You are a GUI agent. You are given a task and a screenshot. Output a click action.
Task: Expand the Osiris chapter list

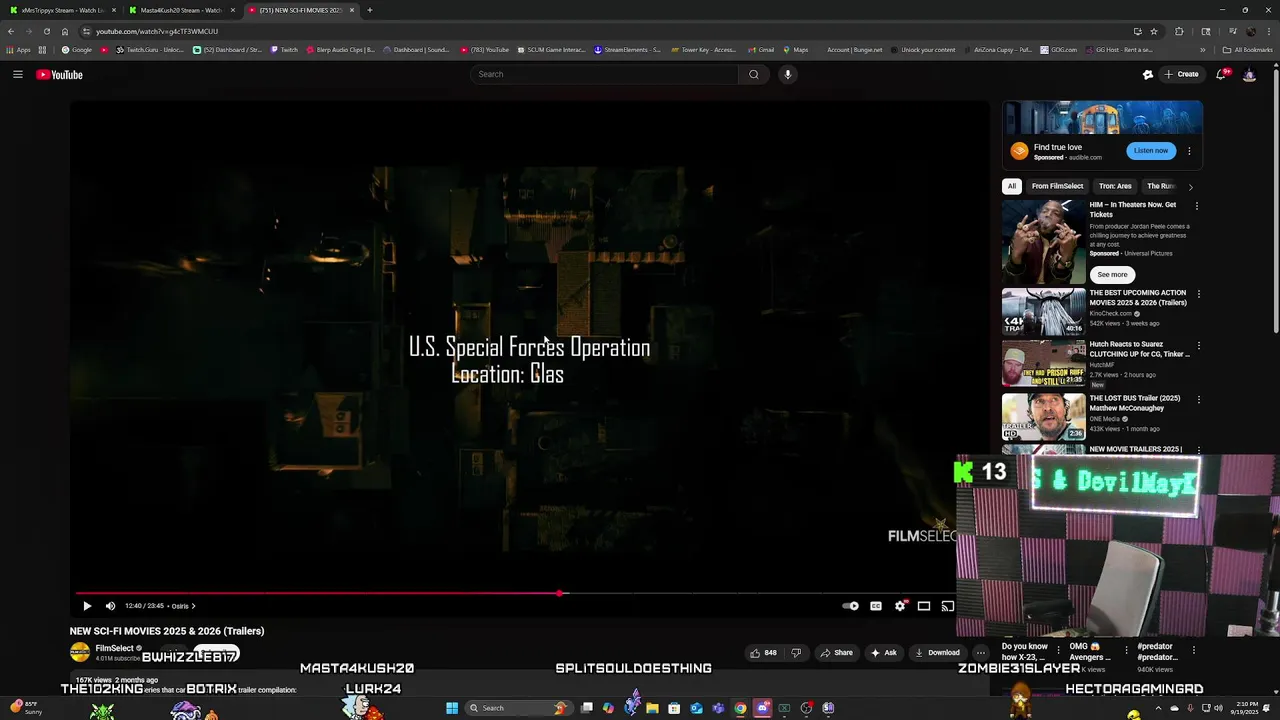pyautogui.click(x=183, y=606)
